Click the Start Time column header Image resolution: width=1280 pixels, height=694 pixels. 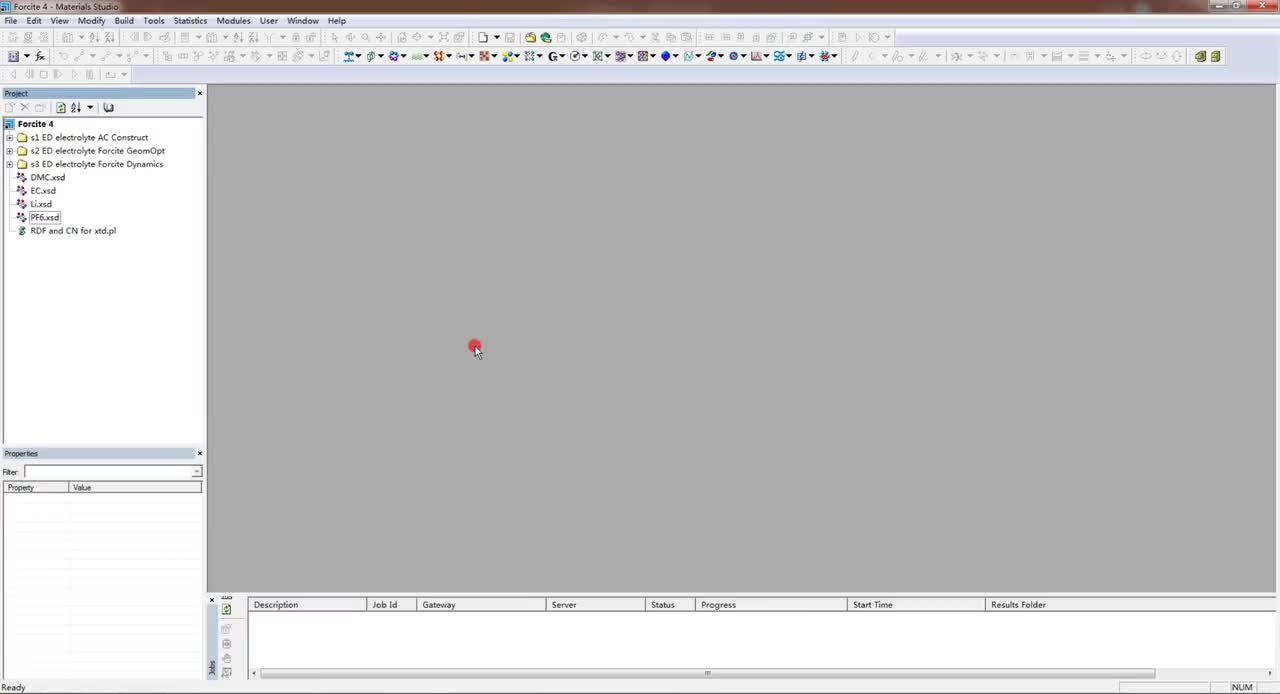click(916, 605)
